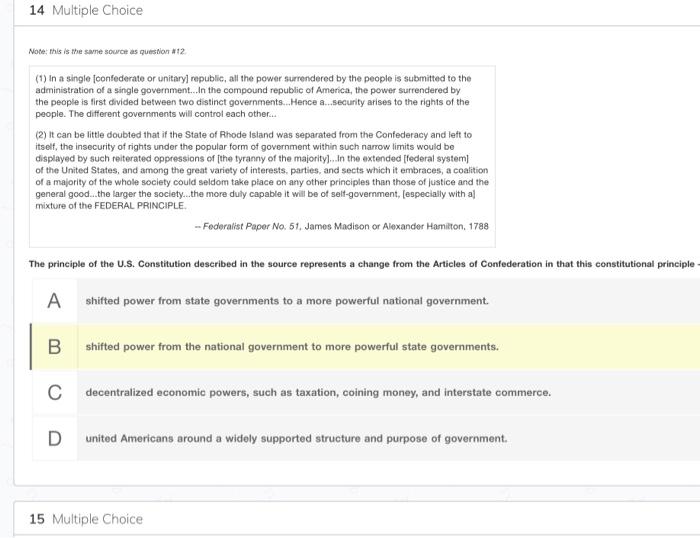Select answer letter C
This screenshot has height=538, width=700.
pyautogui.click(x=54, y=393)
